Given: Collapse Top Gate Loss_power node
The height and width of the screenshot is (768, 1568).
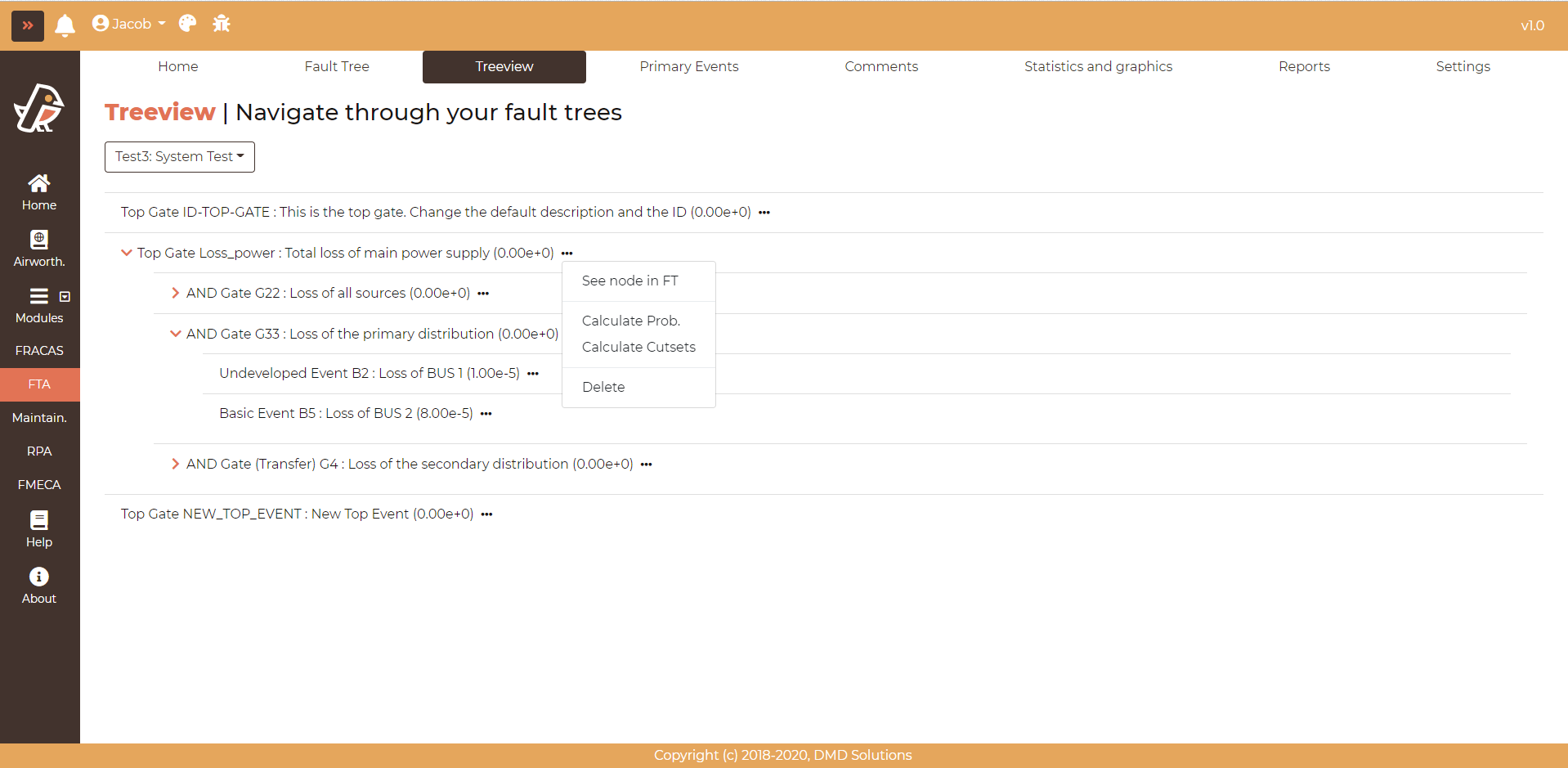Looking at the screenshot, I should point(126,253).
